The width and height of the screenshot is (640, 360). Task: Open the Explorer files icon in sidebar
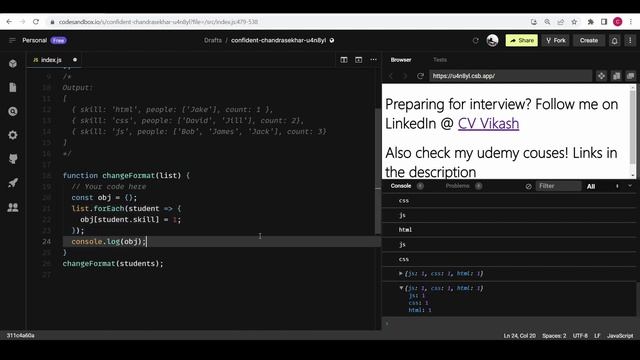click(x=13, y=87)
